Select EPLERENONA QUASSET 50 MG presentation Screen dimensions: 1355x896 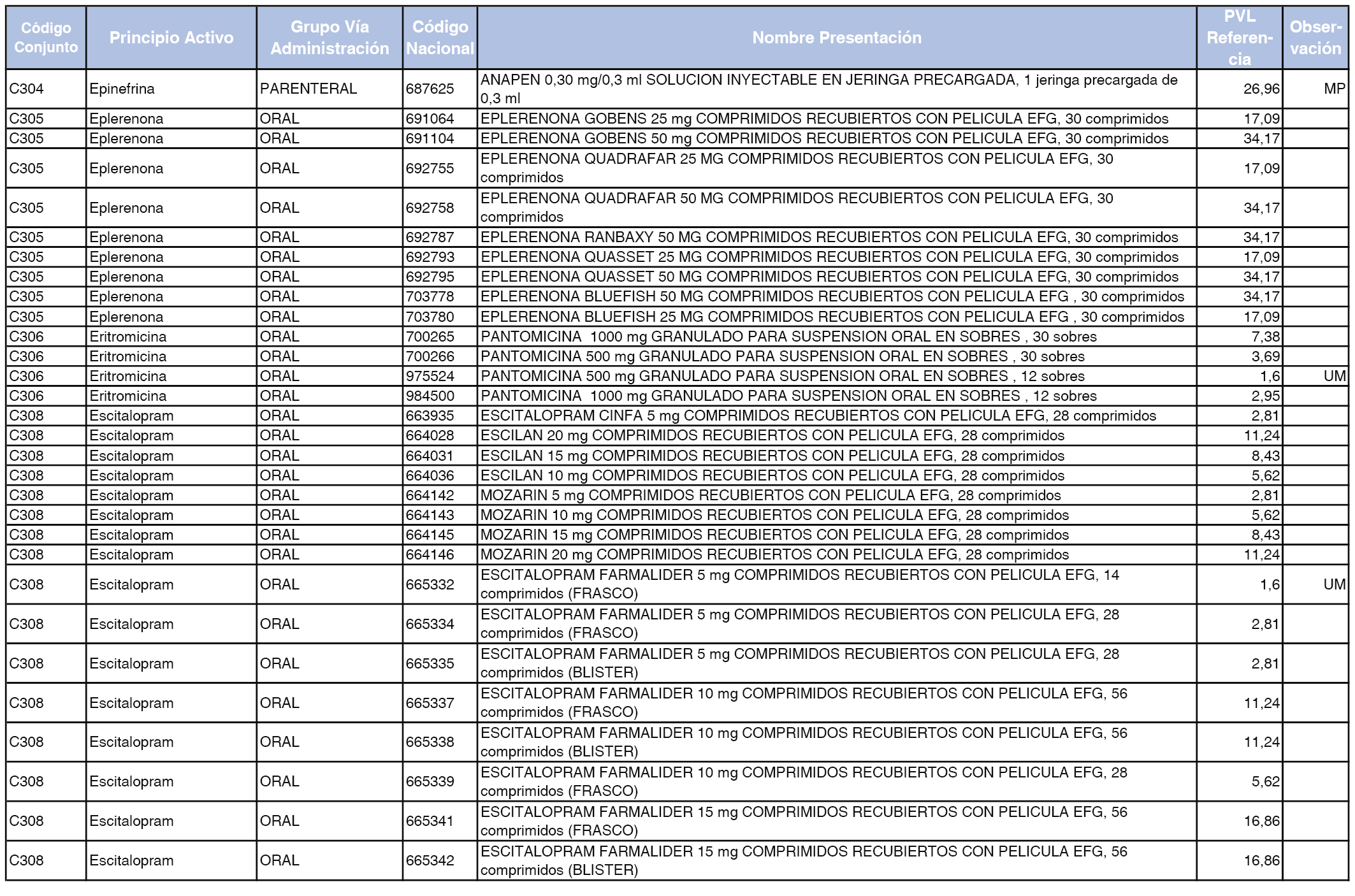click(837, 277)
